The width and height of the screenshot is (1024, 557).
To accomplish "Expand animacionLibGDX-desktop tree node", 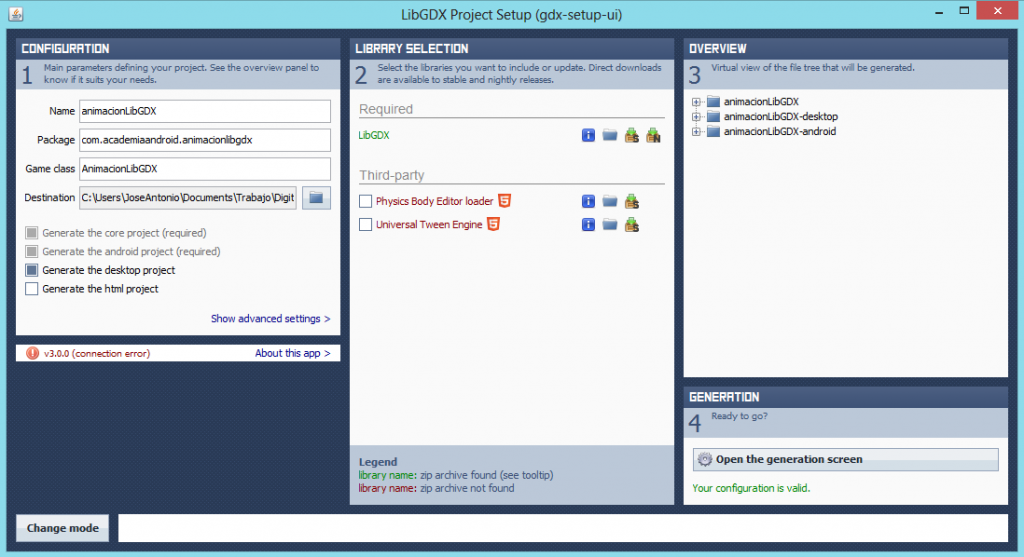I will point(696,117).
